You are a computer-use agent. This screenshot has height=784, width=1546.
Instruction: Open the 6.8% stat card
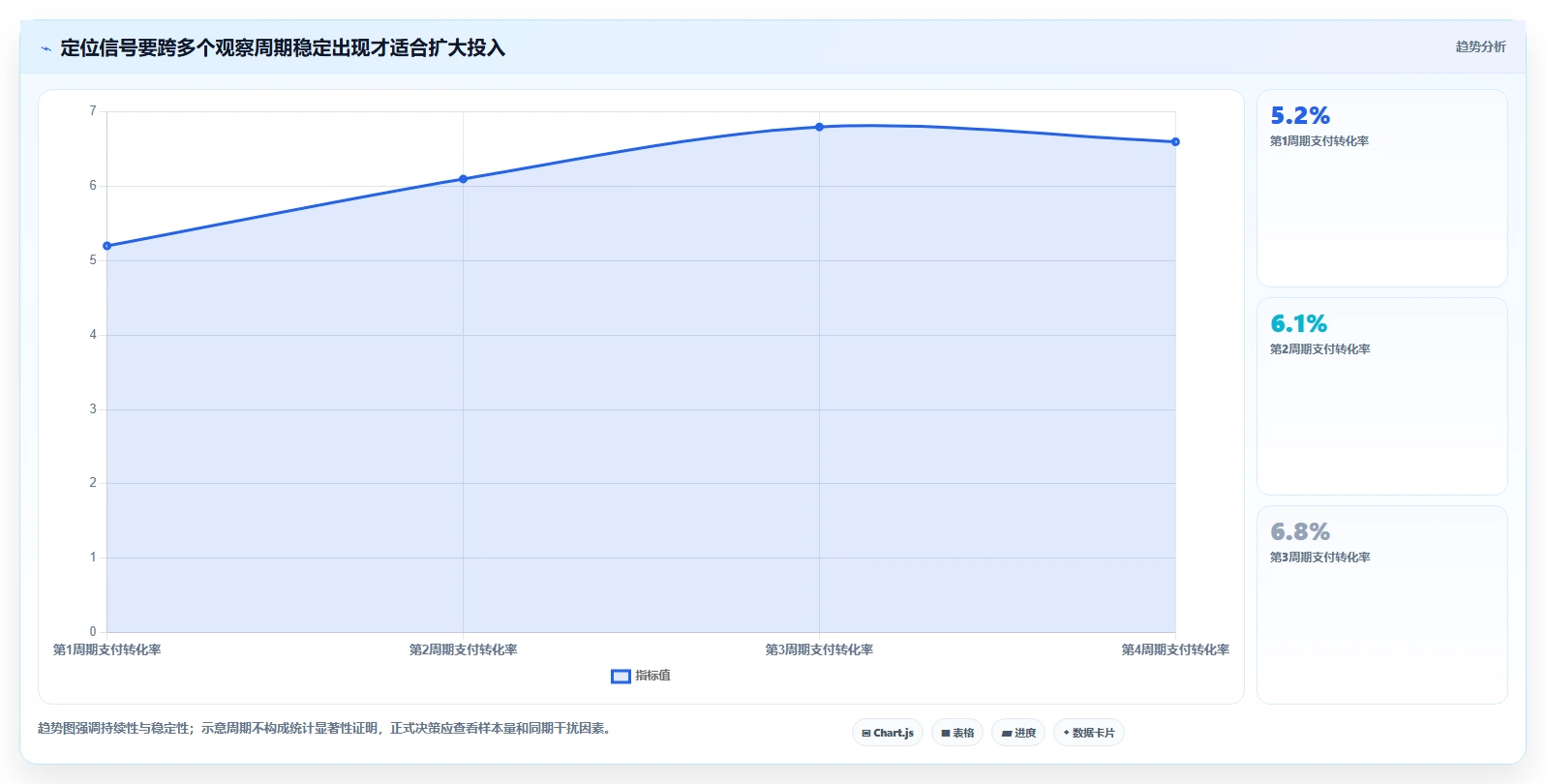coord(1381,605)
